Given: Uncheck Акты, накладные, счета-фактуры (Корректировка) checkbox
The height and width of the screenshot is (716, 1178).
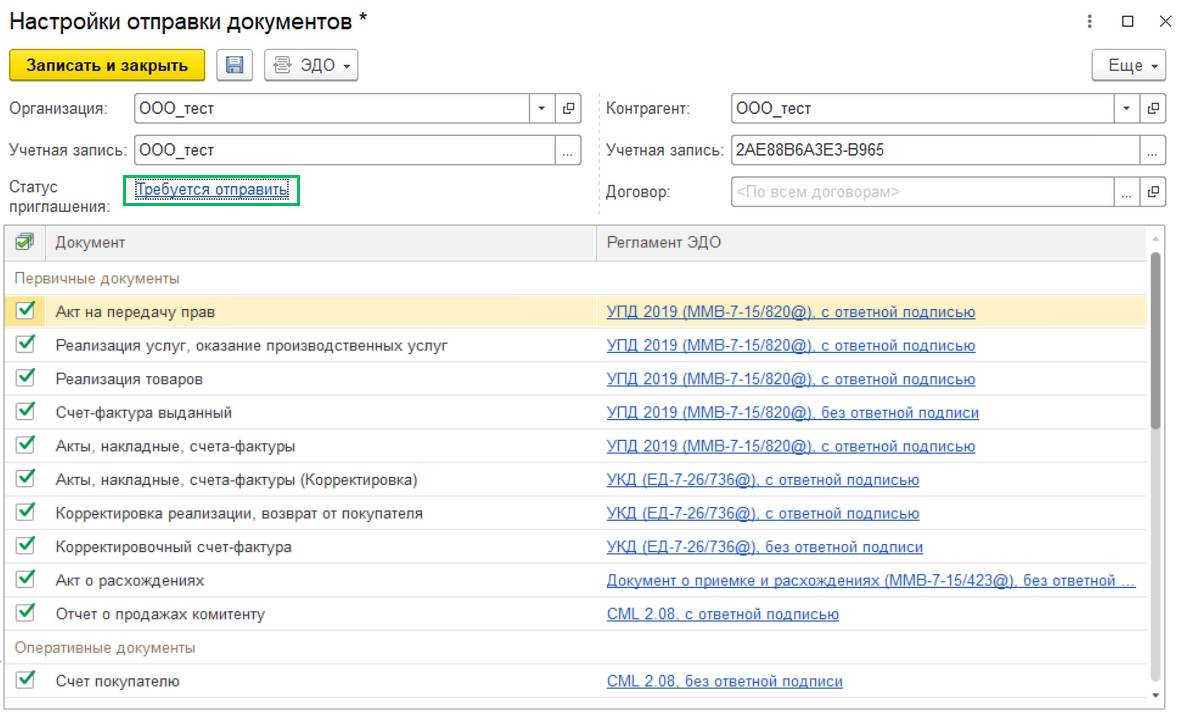Looking at the screenshot, I should pyautogui.click(x=26, y=478).
